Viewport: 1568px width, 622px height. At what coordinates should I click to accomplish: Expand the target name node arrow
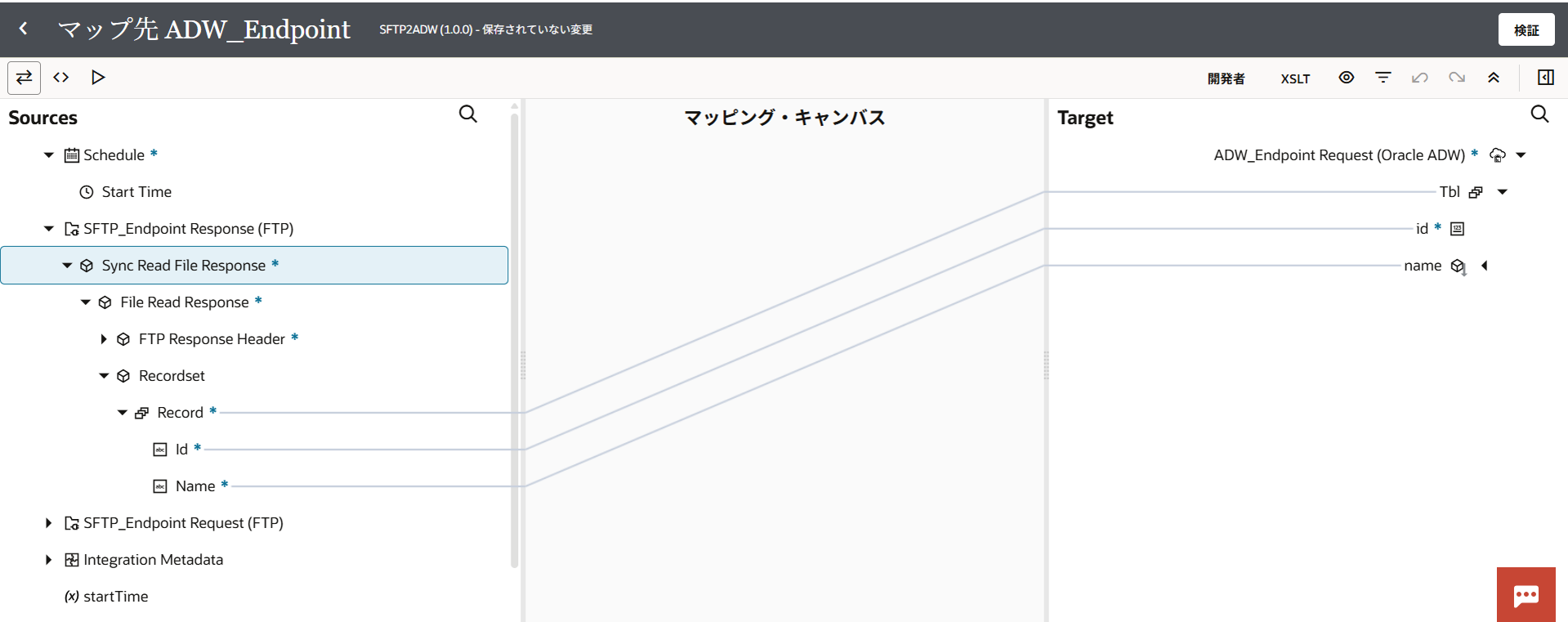[1485, 266]
